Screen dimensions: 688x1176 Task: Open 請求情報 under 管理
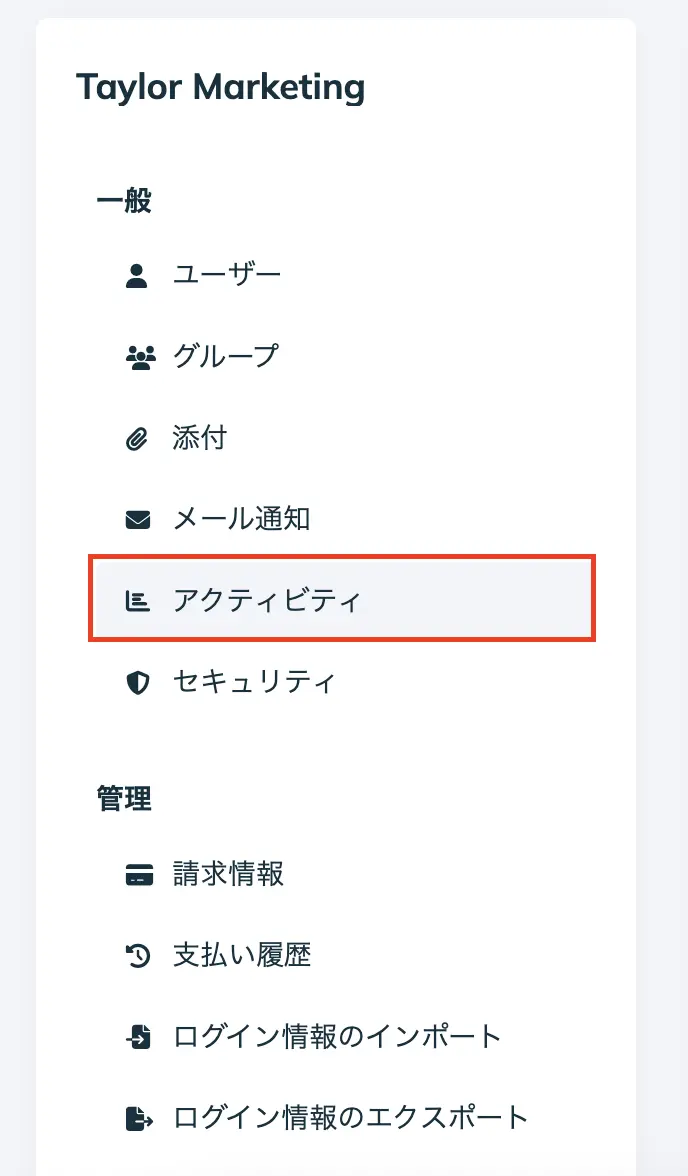click(x=229, y=875)
